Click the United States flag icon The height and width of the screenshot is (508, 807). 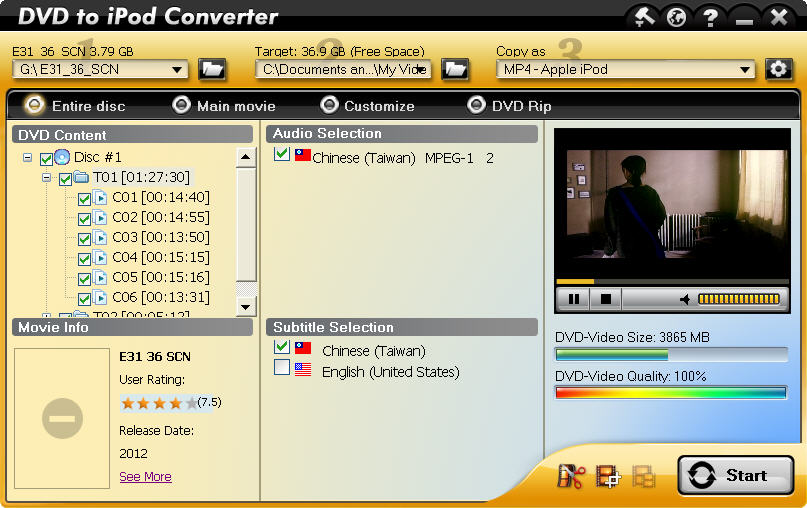[x=303, y=369]
